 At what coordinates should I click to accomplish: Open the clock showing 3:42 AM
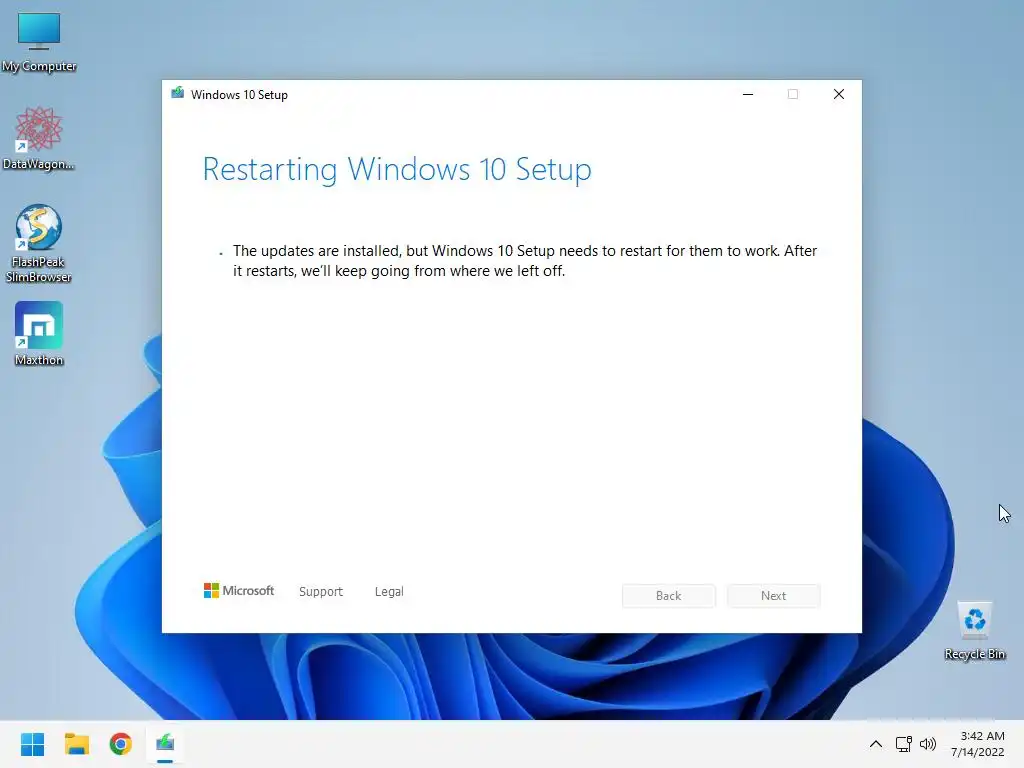coord(978,744)
